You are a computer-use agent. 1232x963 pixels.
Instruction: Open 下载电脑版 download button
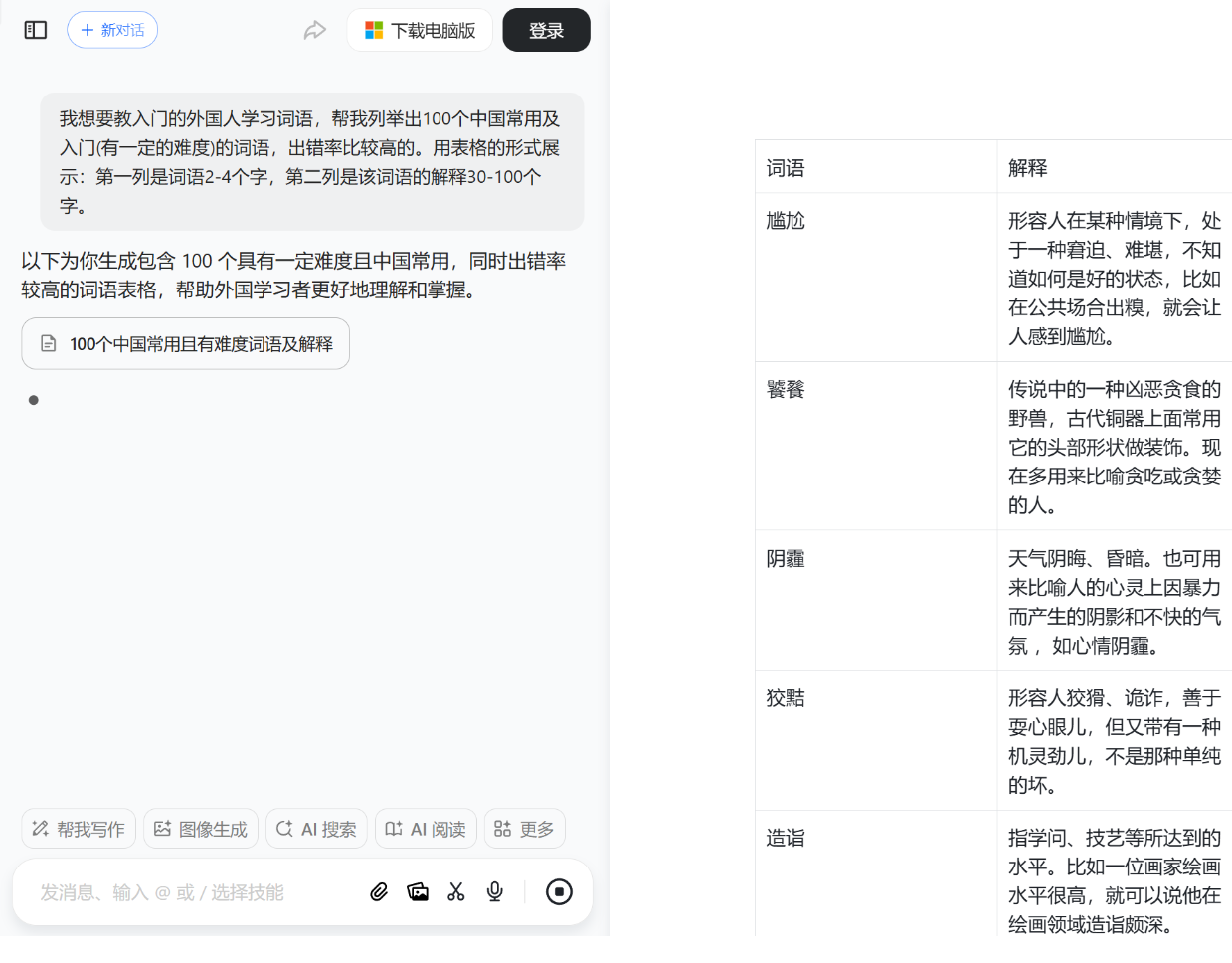pos(420,30)
